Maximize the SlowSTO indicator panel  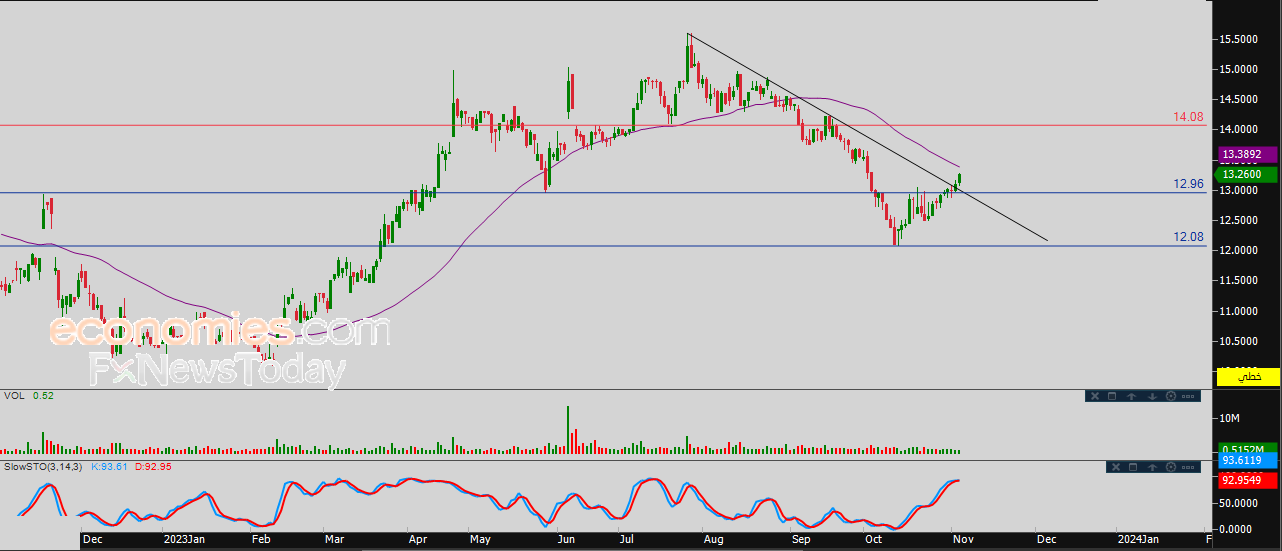pyautogui.click(x=1133, y=467)
